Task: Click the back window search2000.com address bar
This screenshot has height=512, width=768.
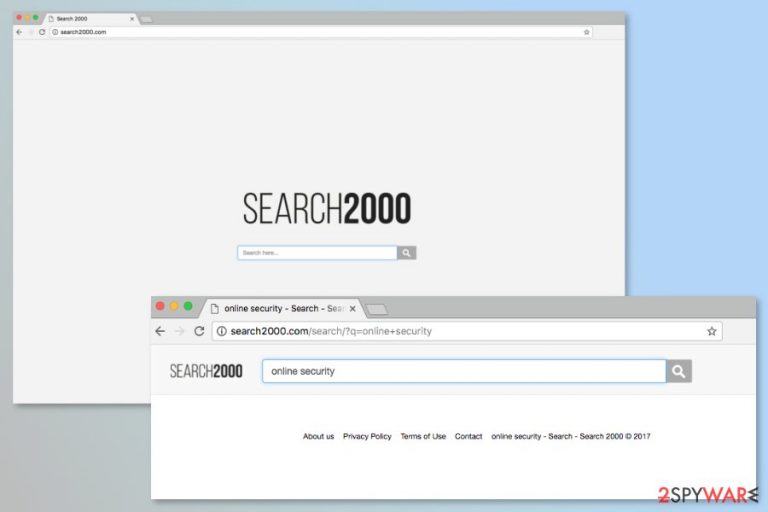Action: [321, 32]
